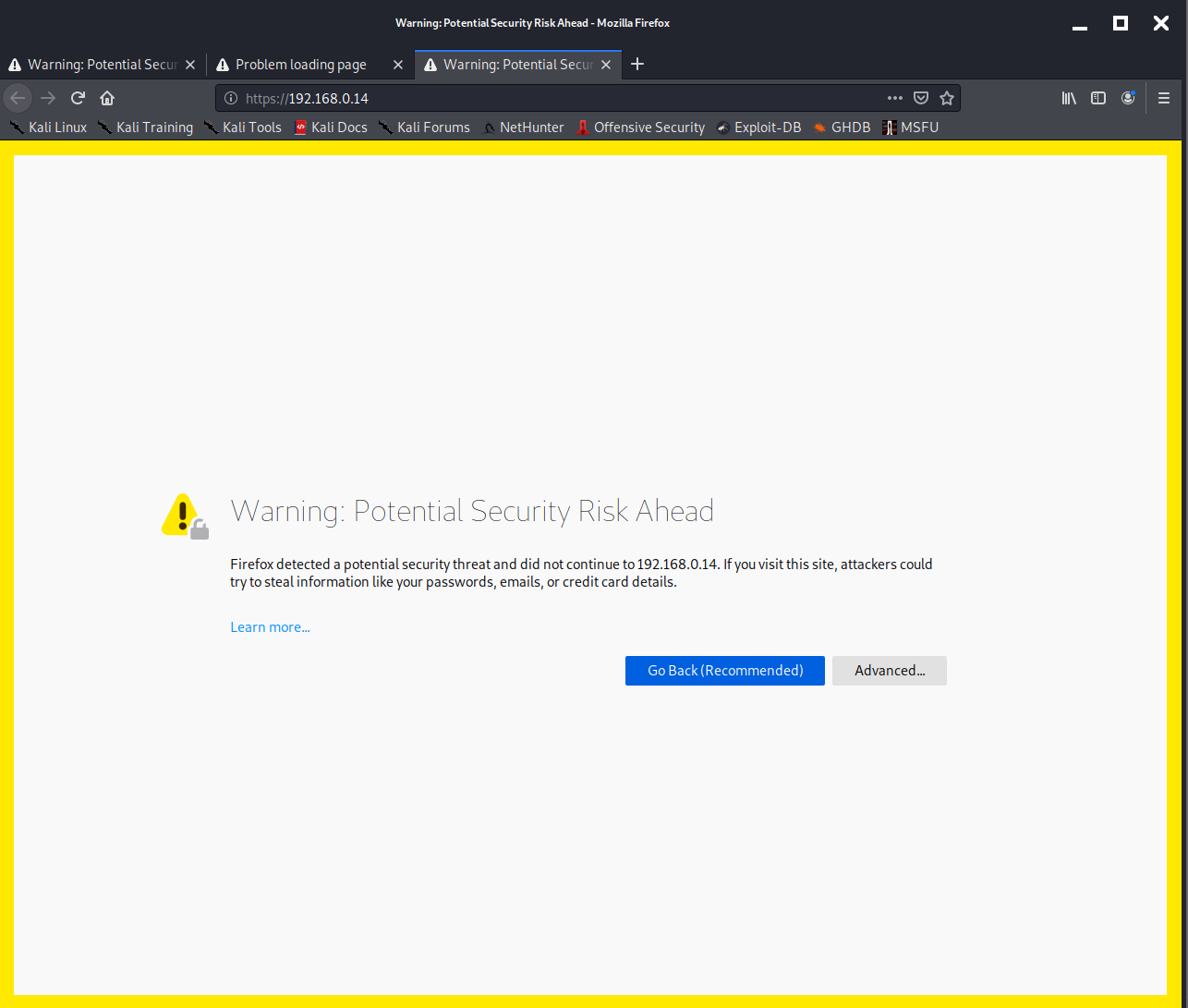Expand the Advanced options on the warning
1188x1008 pixels.
tap(889, 671)
